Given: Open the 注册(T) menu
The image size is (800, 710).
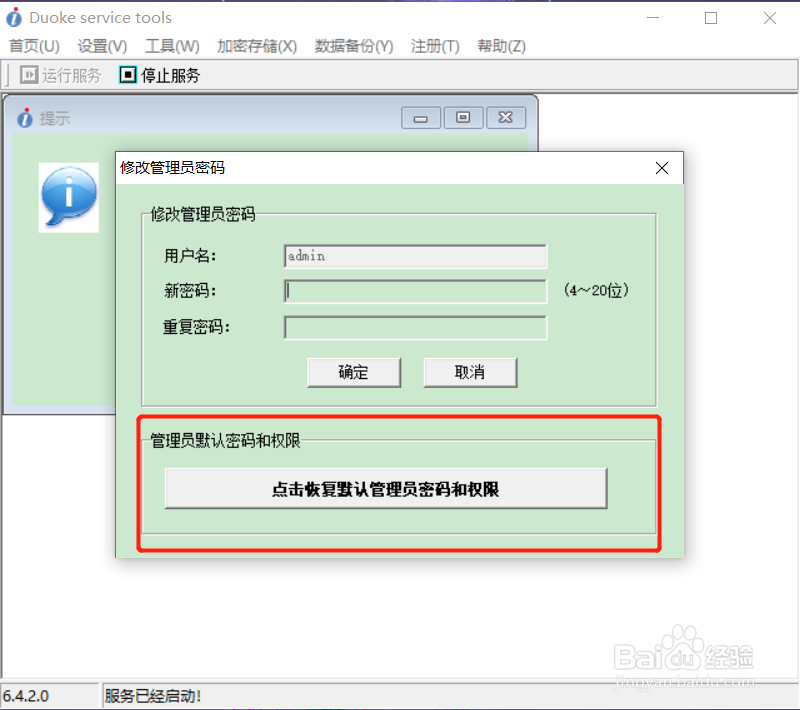Looking at the screenshot, I should [435, 46].
